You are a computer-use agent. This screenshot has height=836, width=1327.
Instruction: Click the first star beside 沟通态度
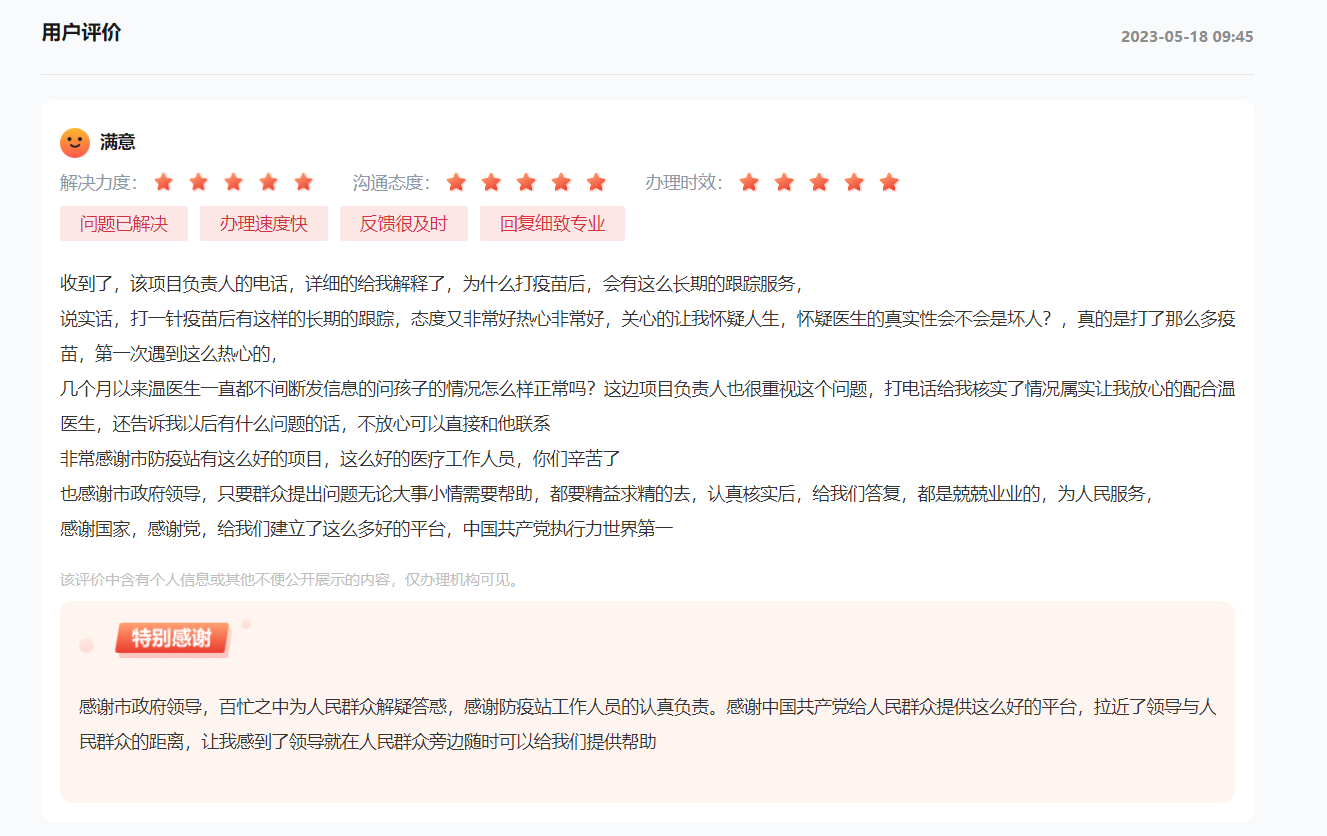pos(457,182)
